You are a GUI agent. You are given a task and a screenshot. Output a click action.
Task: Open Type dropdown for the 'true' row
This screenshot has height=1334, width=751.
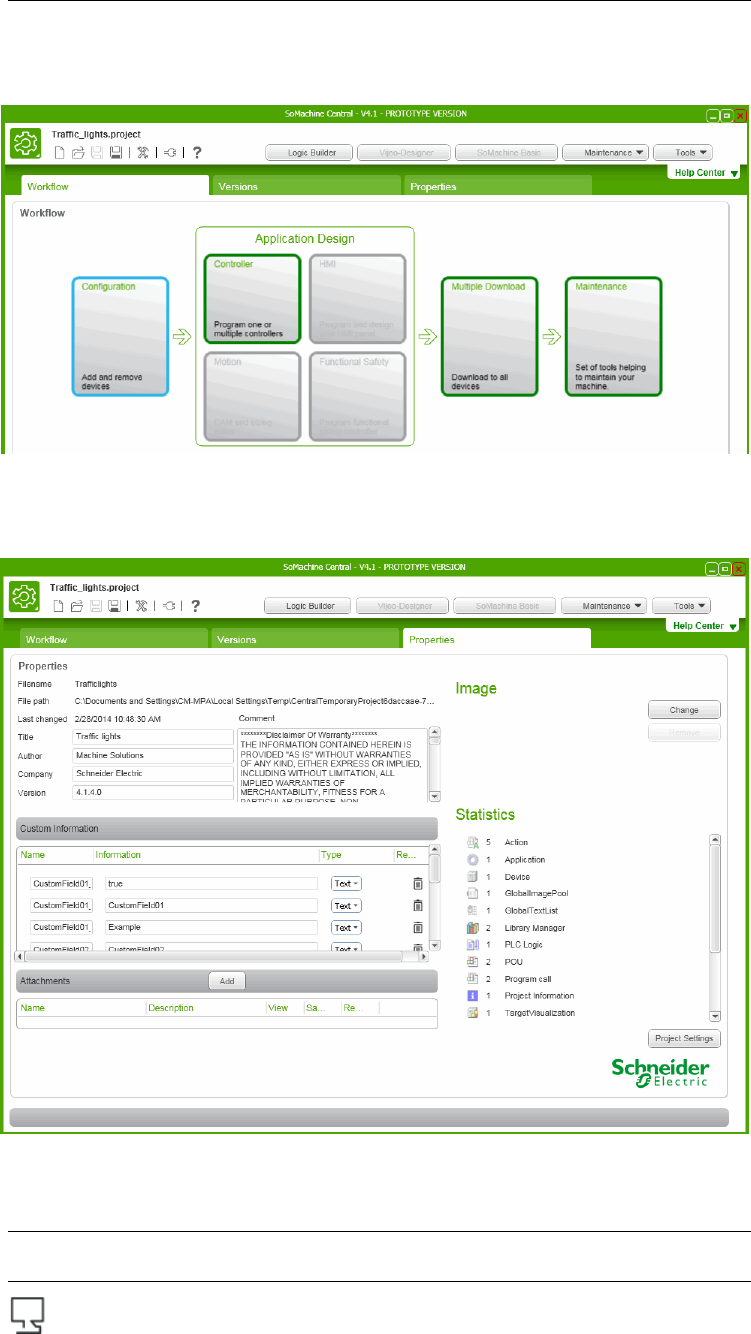tap(346, 883)
